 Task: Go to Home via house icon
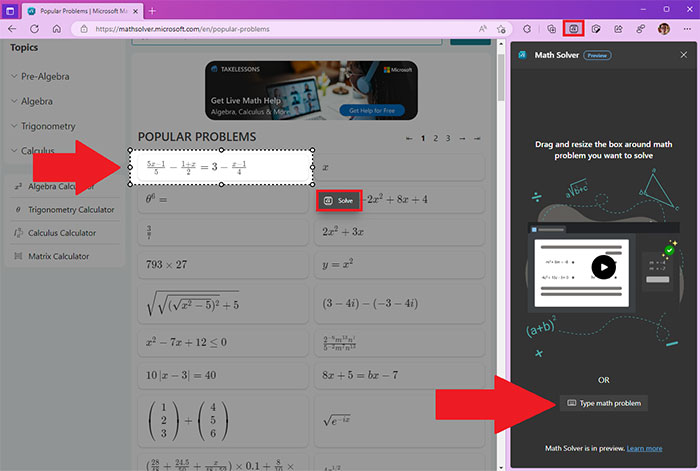pos(57,29)
